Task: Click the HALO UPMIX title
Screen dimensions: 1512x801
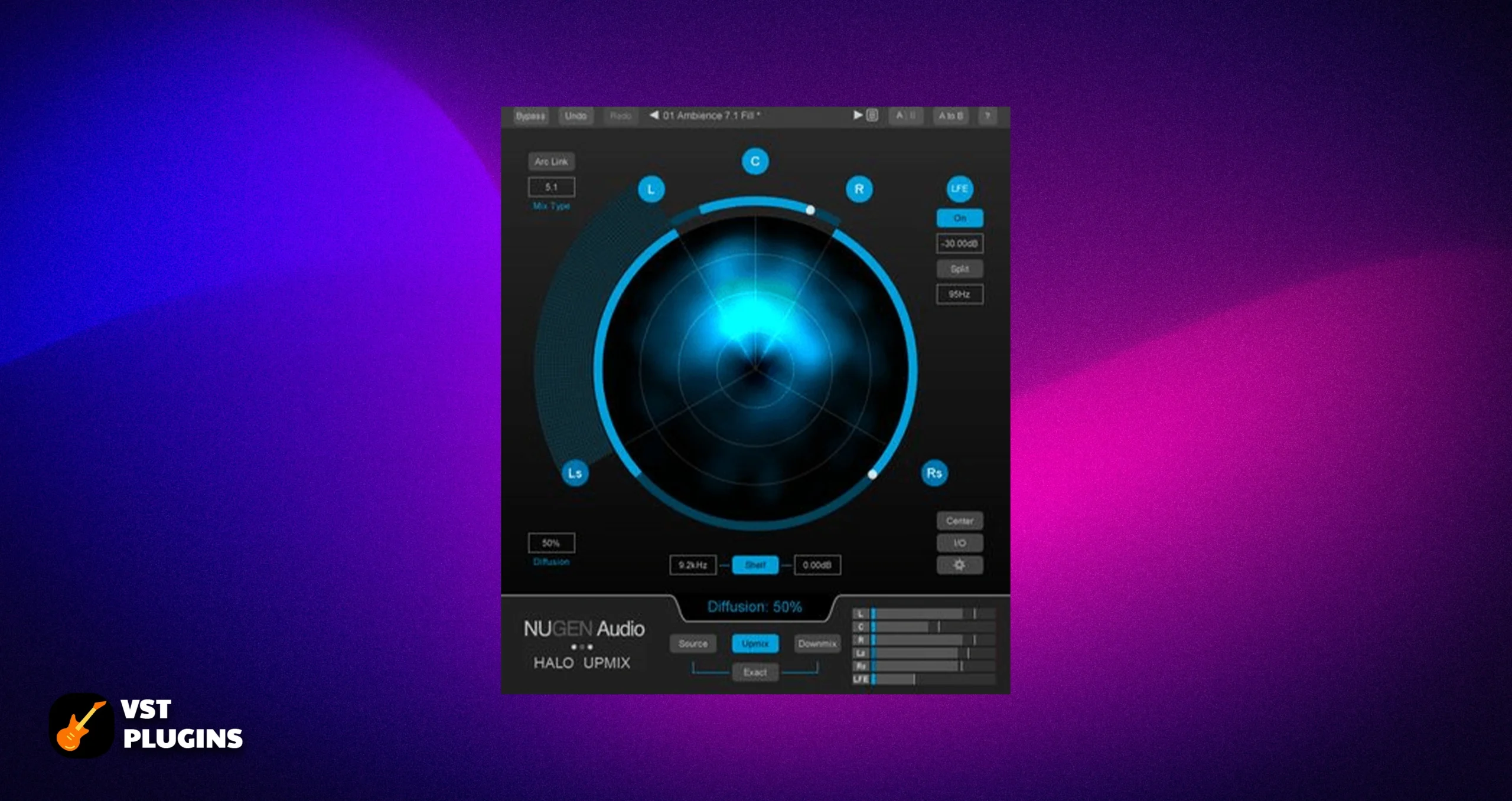Action: click(x=582, y=663)
